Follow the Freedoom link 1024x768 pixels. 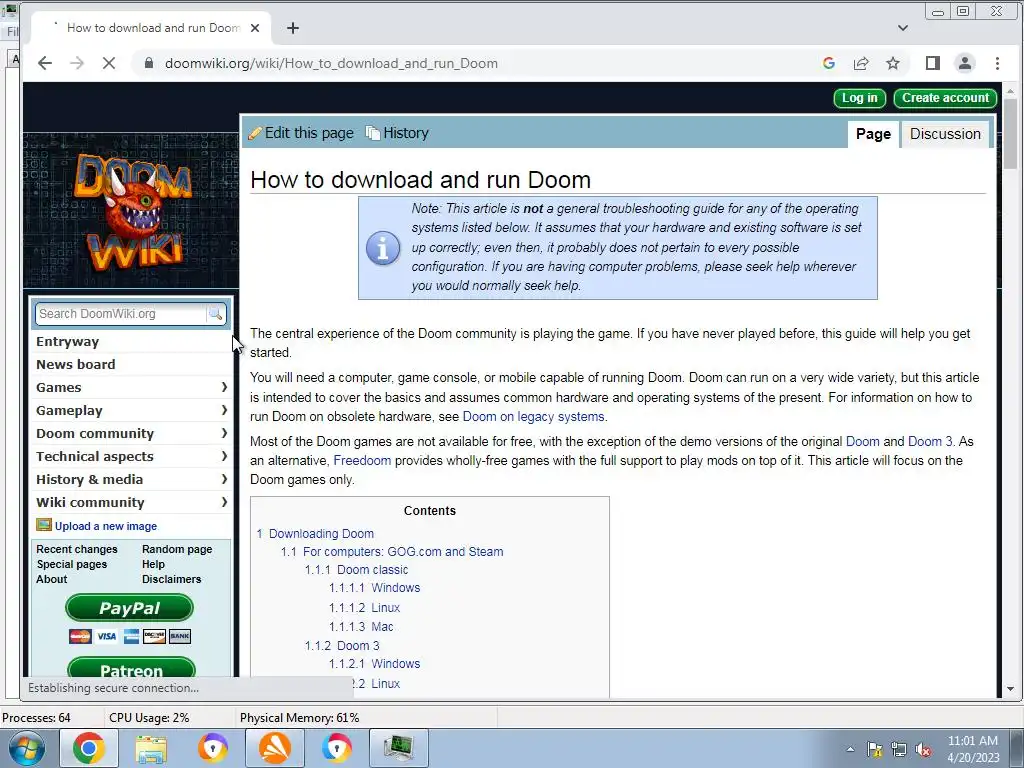click(362, 460)
